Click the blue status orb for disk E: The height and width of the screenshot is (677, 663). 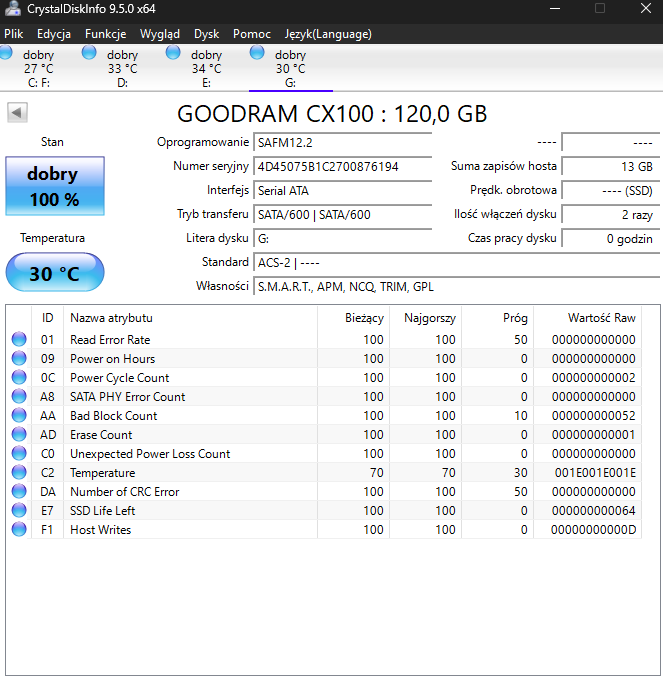coord(173,52)
